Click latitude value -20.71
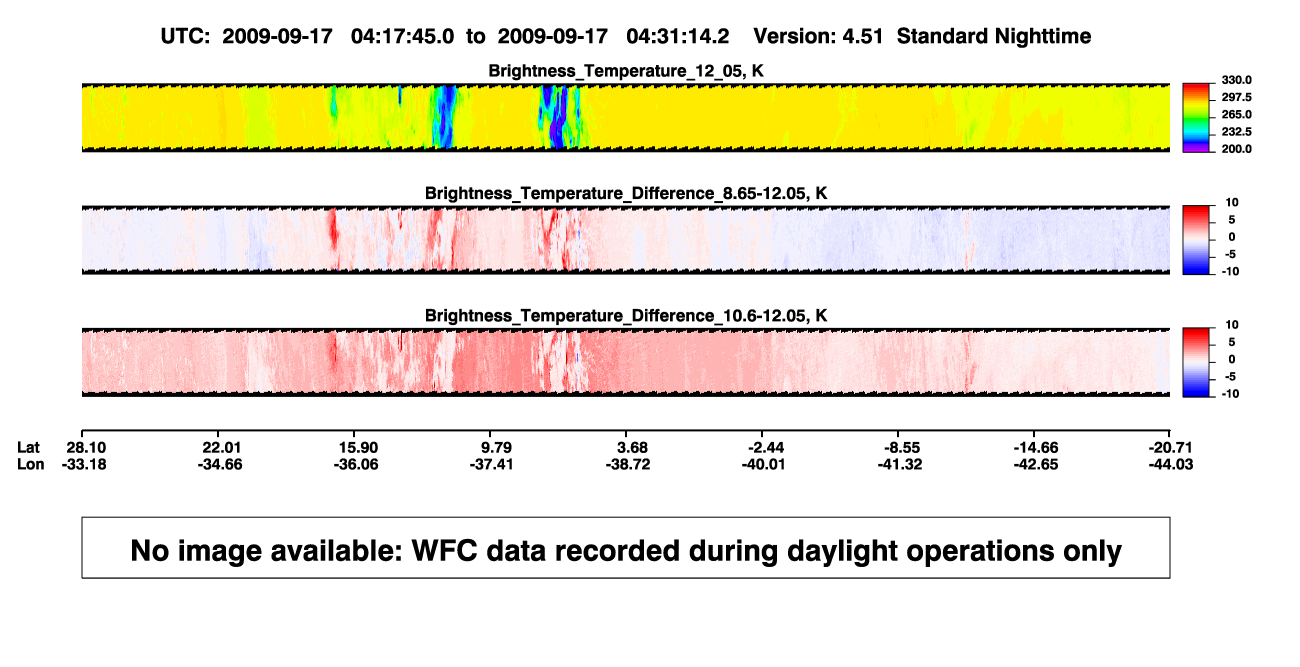This screenshot has height=667, width=1300. point(1171,447)
